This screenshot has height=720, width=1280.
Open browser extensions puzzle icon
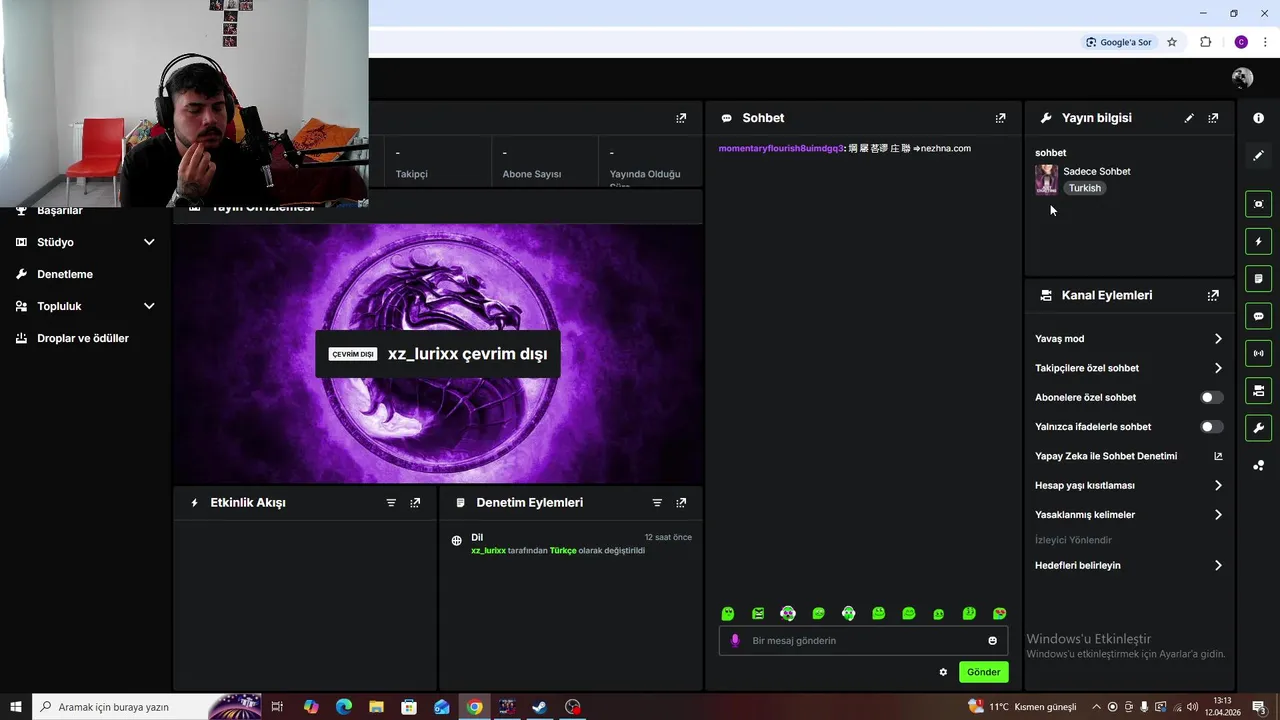click(1205, 42)
